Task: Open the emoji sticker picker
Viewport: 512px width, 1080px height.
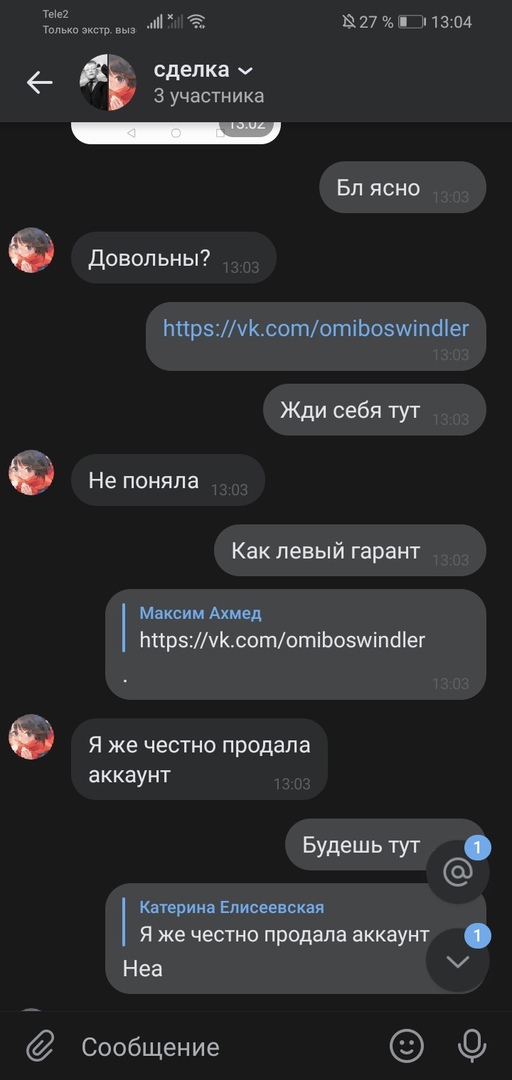Action: (x=407, y=1046)
